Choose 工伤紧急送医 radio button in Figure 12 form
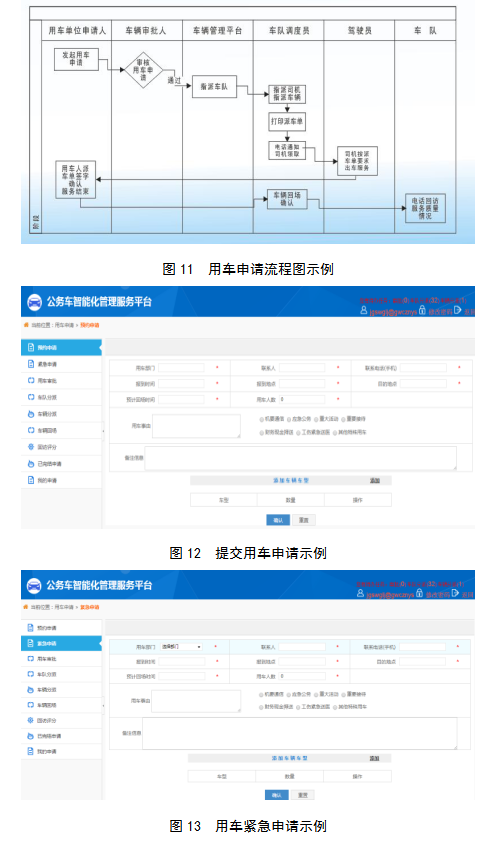This screenshot has width=502, height=844. point(298,432)
